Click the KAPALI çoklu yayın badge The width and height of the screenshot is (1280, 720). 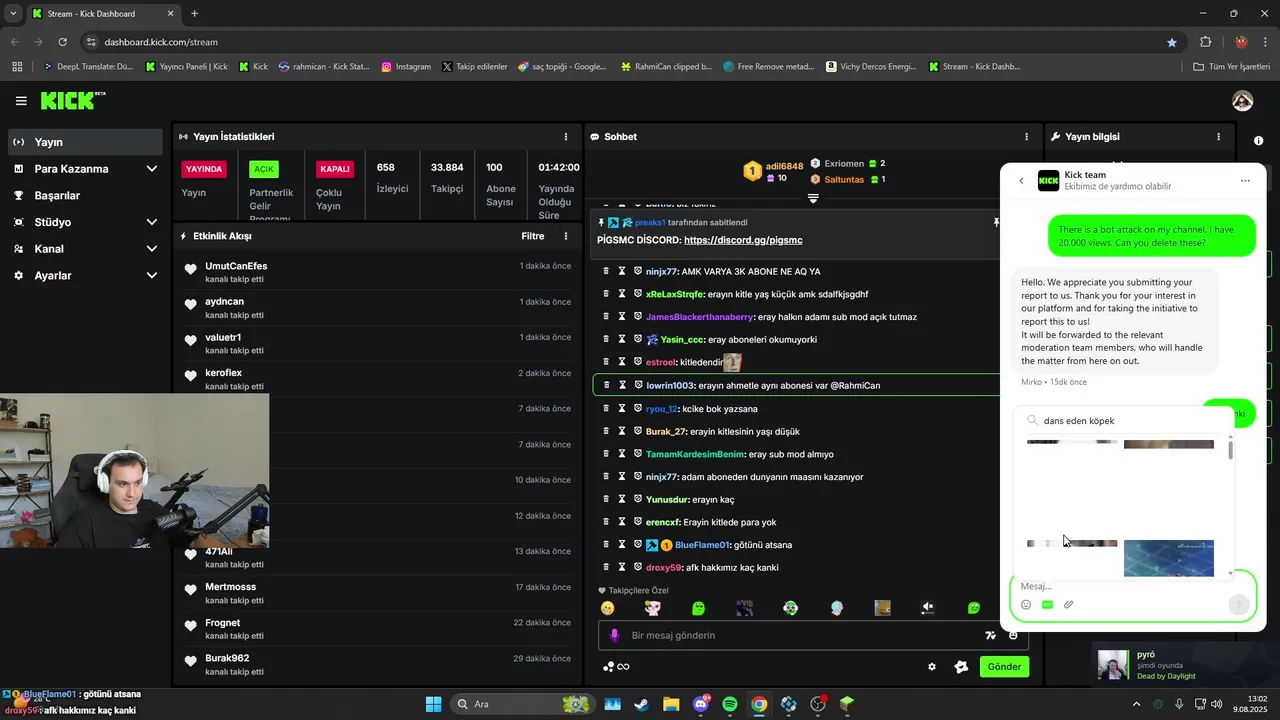(334, 169)
